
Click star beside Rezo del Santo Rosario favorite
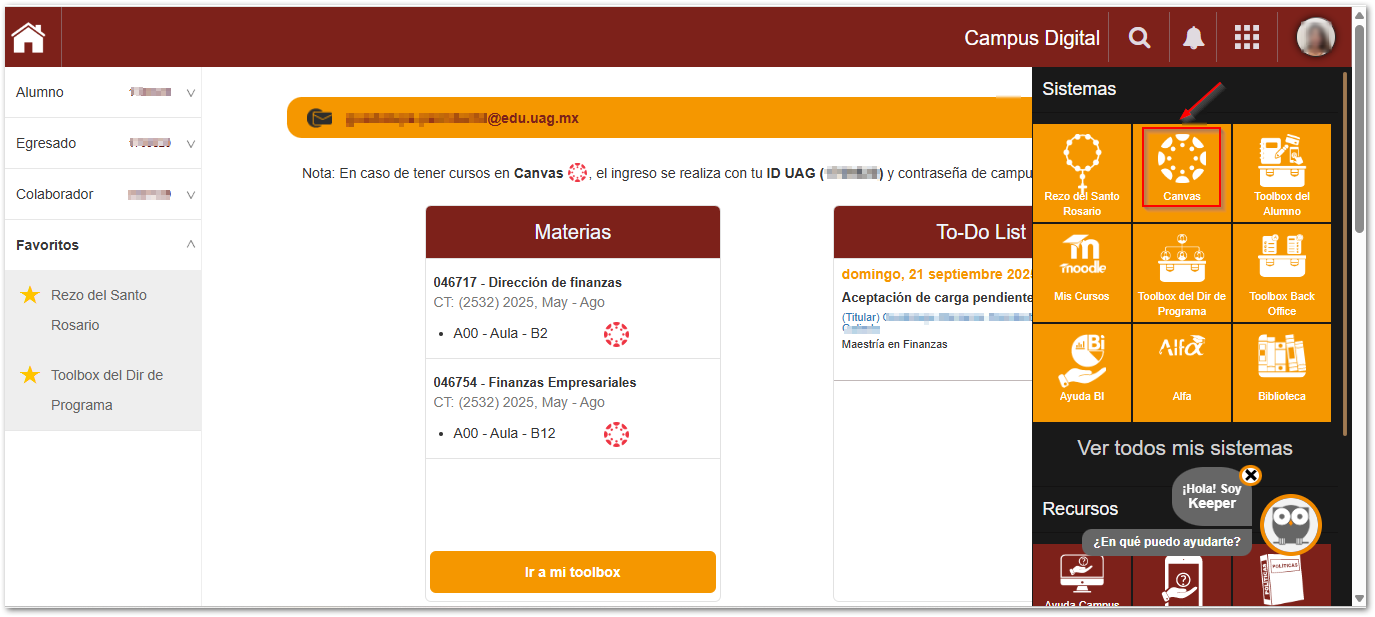30,295
